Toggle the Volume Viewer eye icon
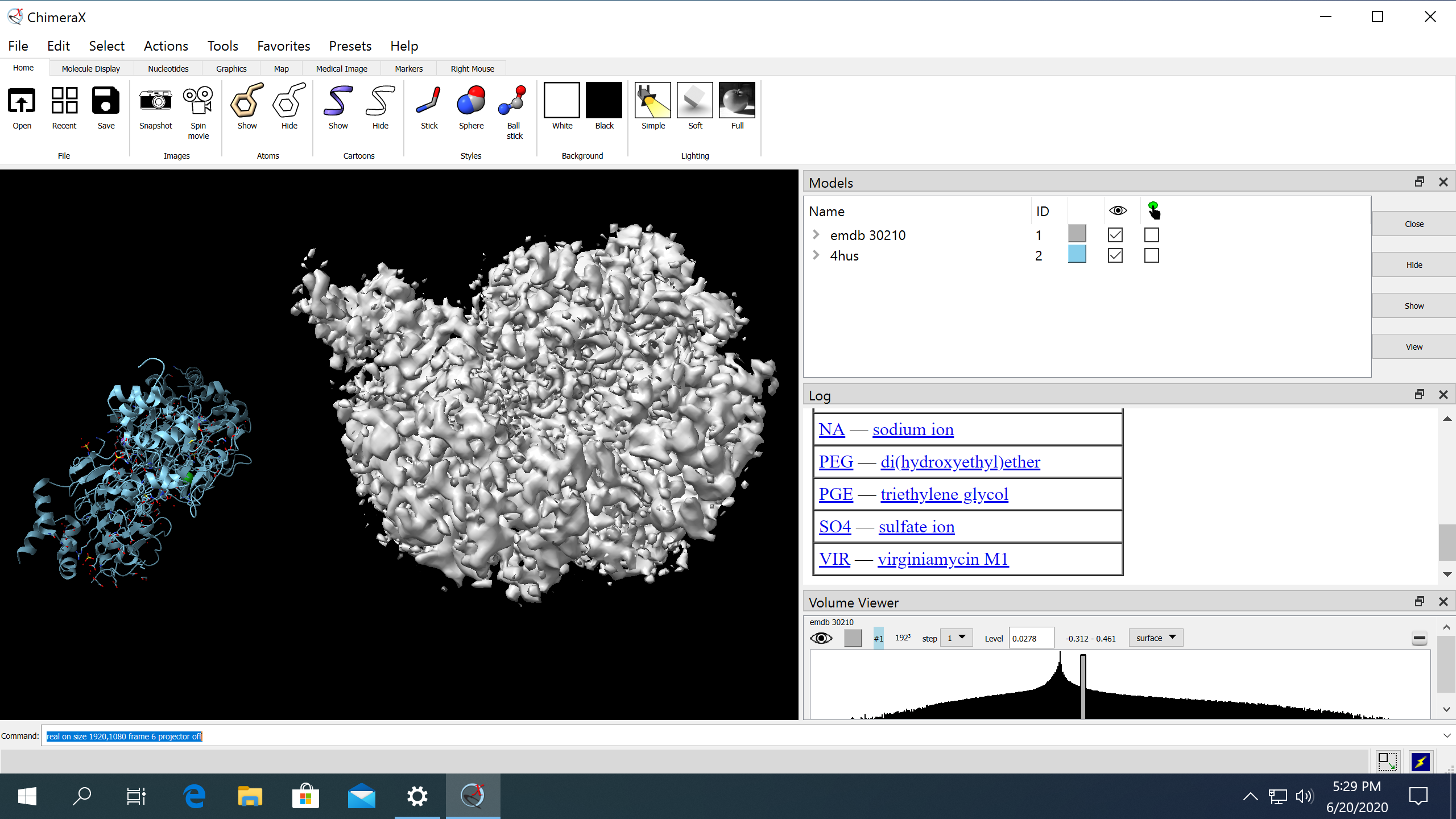1456x819 pixels. point(821,638)
